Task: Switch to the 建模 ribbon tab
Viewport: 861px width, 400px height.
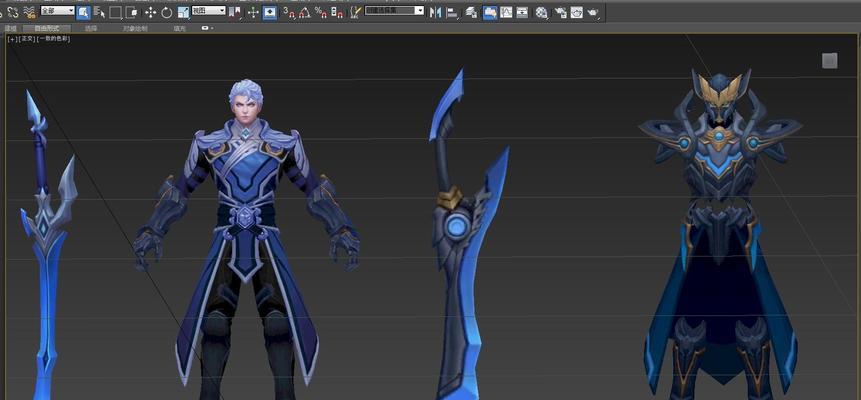Action: coord(10,28)
